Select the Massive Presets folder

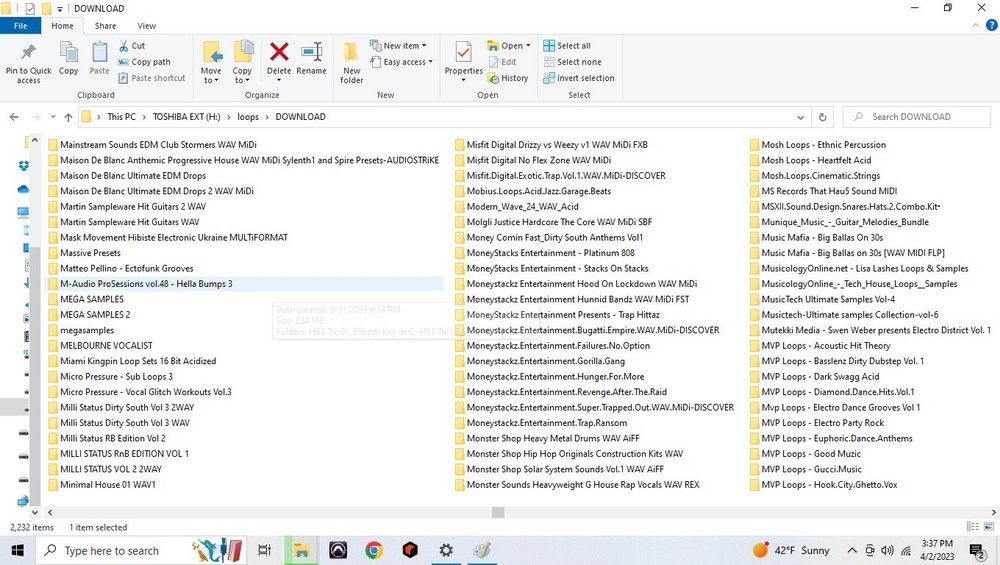tap(90, 253)
